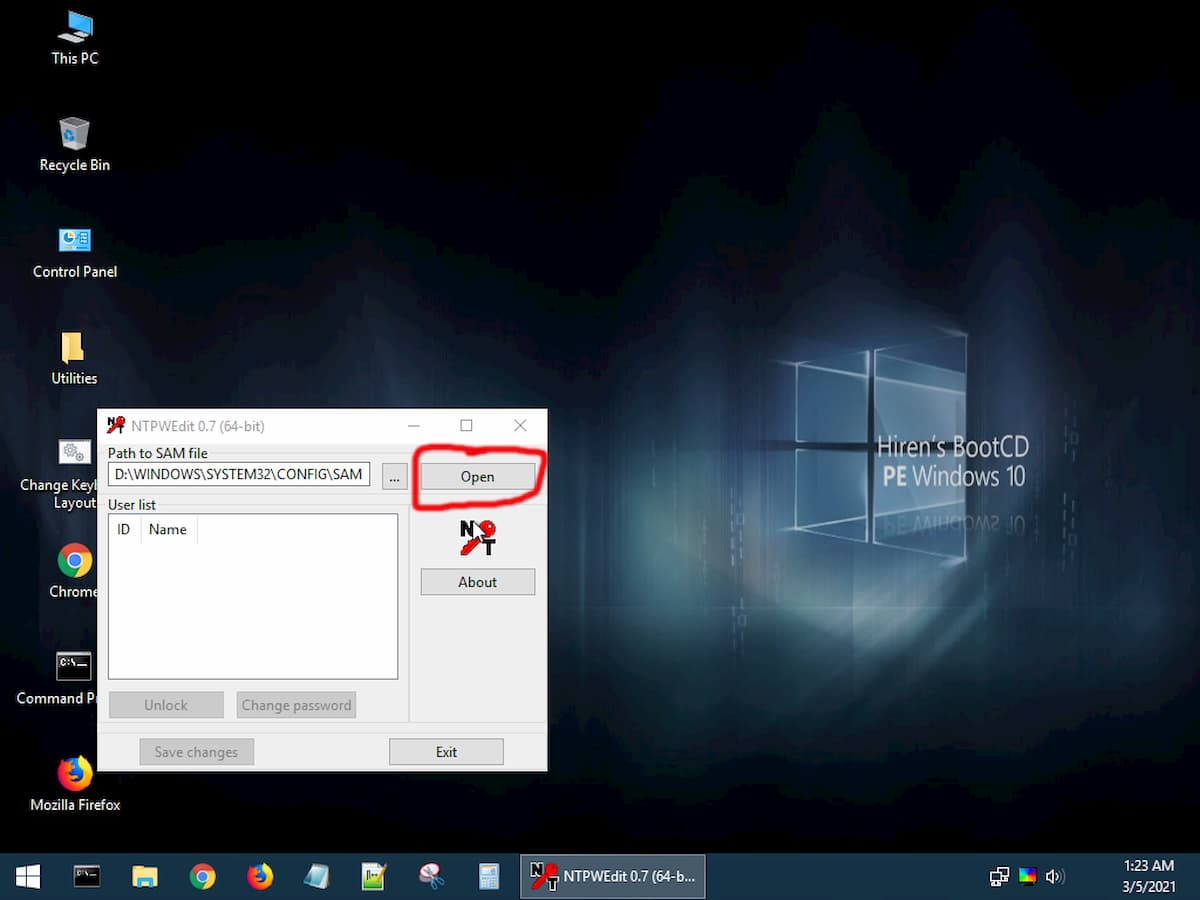The height and width of the screenshot is (900, 1200).
Task: Focus the Path to SAM file field
Action: 239,474
